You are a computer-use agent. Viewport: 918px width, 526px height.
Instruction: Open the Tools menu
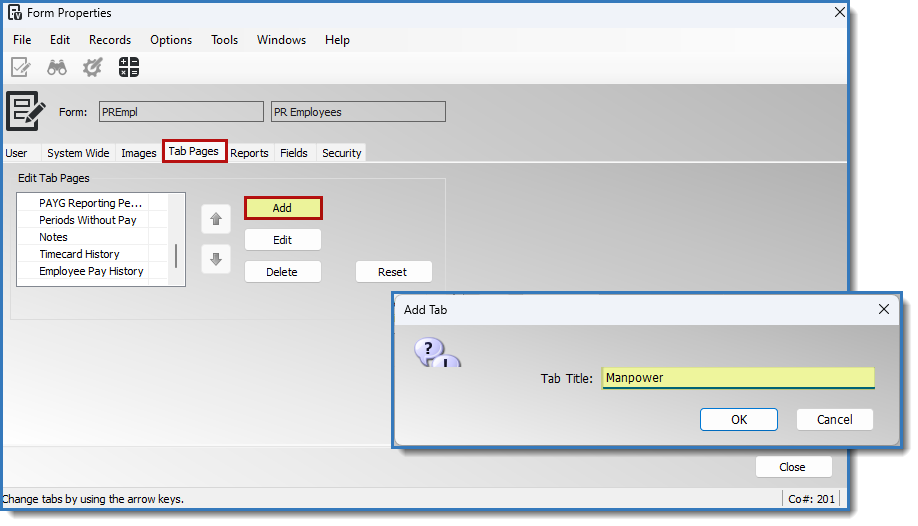224,40
